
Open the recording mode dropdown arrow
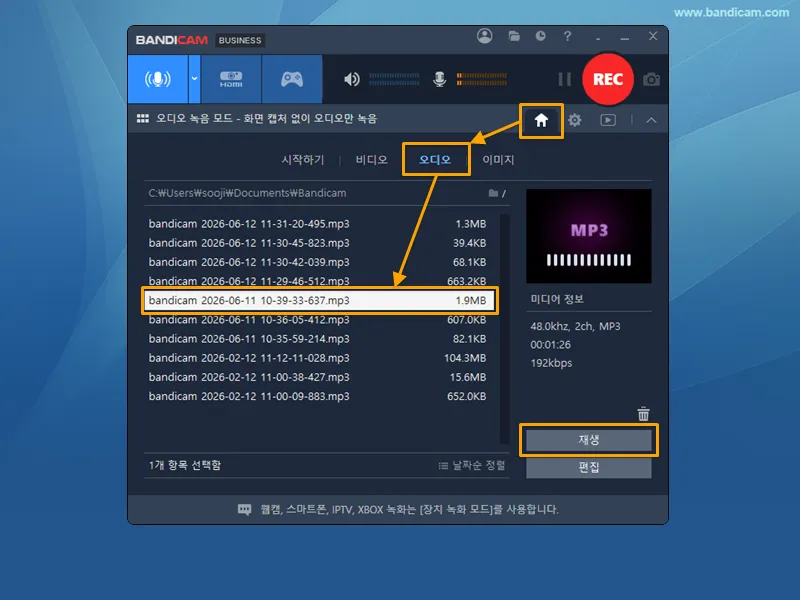pos(194,79)
